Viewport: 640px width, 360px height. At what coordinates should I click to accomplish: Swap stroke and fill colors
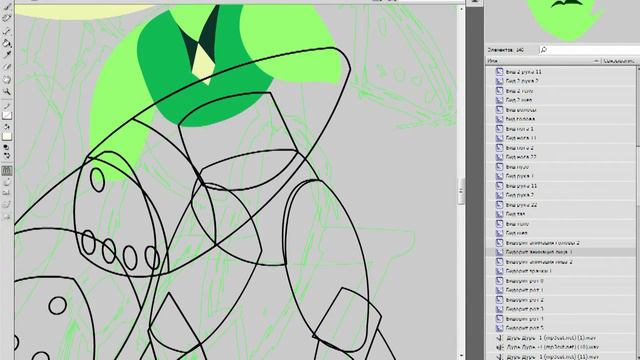coord(7,156)
